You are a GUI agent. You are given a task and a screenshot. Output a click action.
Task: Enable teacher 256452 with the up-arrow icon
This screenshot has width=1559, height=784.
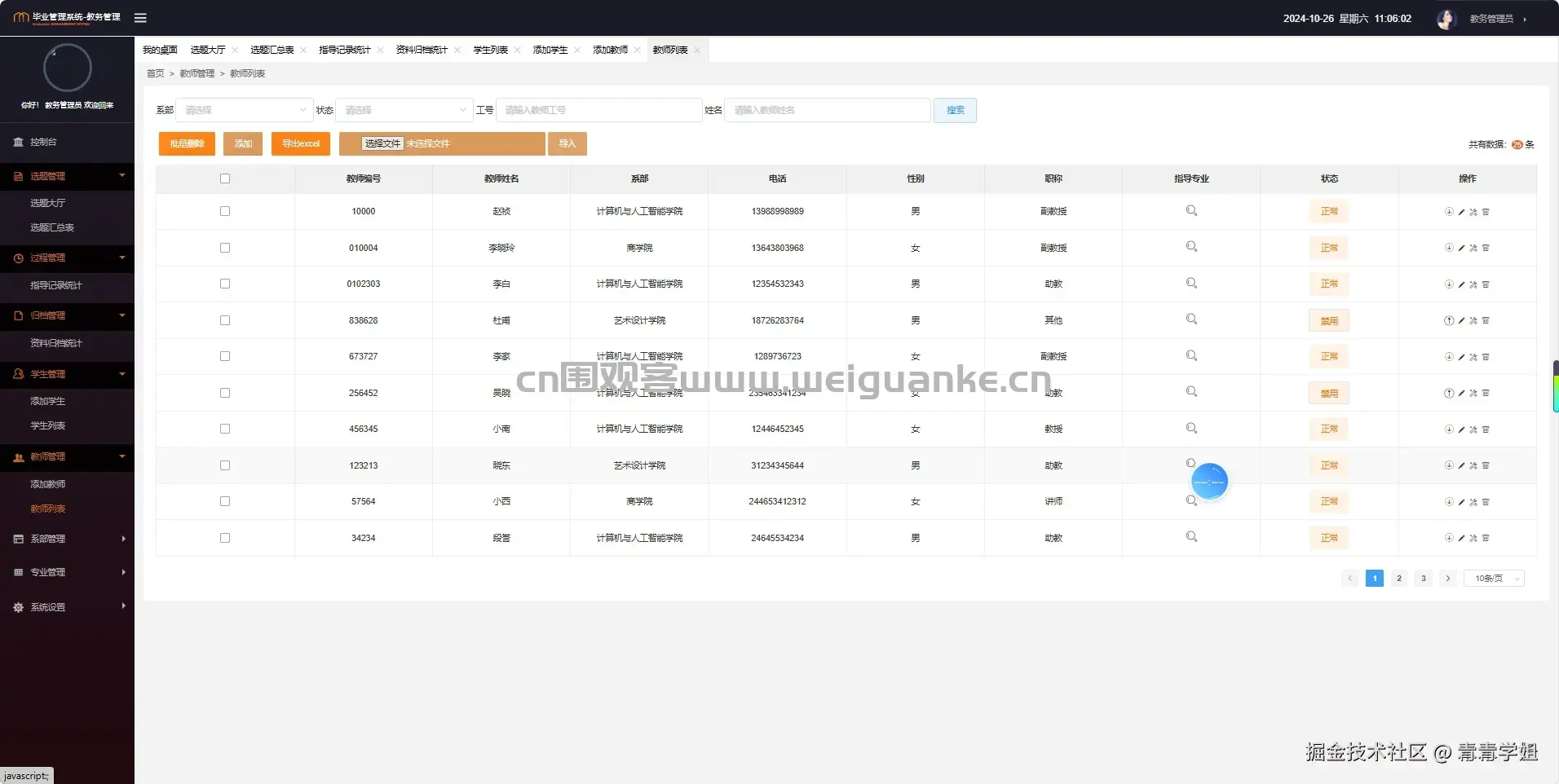pyautogui.click(x=1449, y=393)
